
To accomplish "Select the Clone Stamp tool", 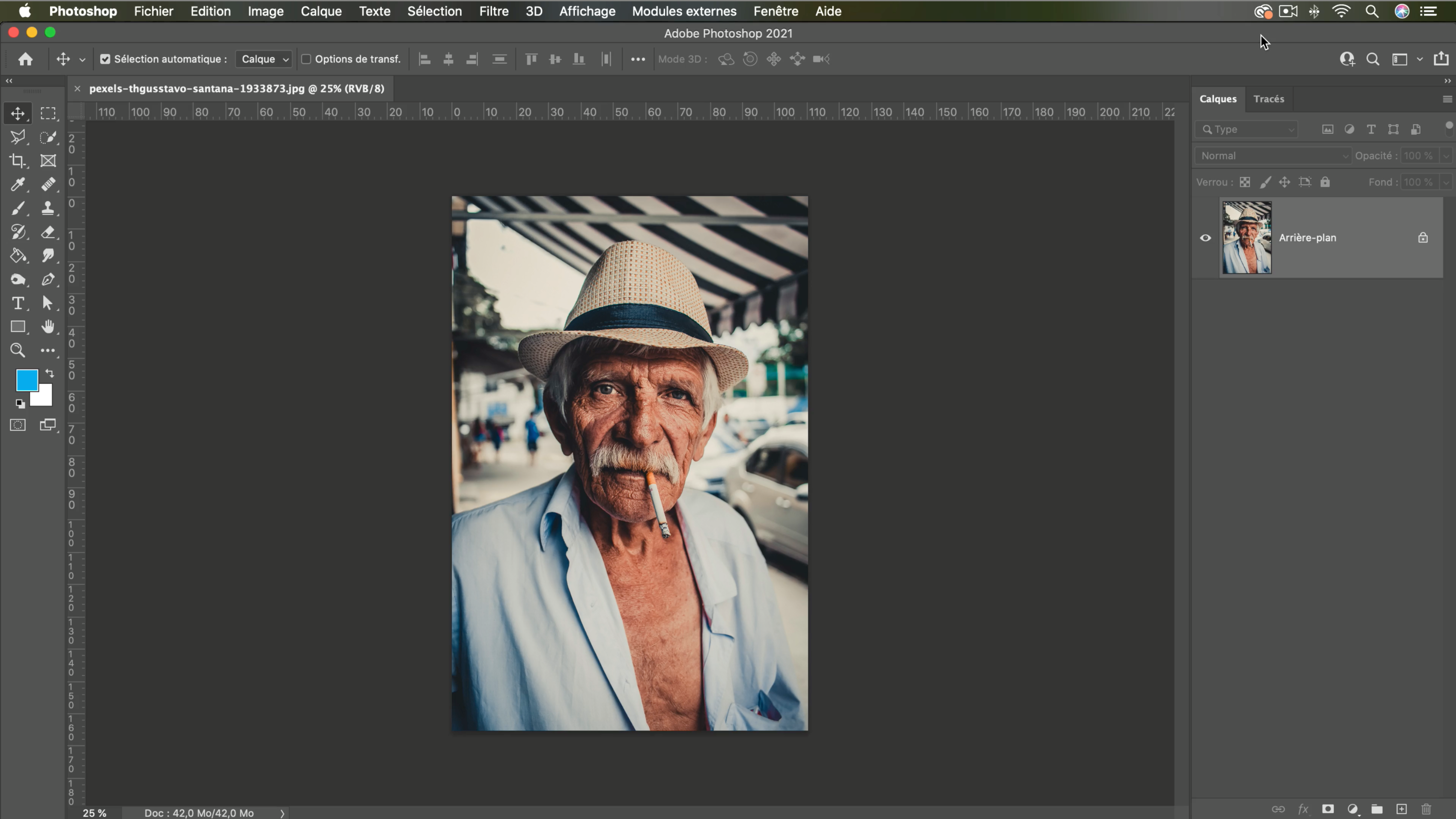I will tap(48, 208).
